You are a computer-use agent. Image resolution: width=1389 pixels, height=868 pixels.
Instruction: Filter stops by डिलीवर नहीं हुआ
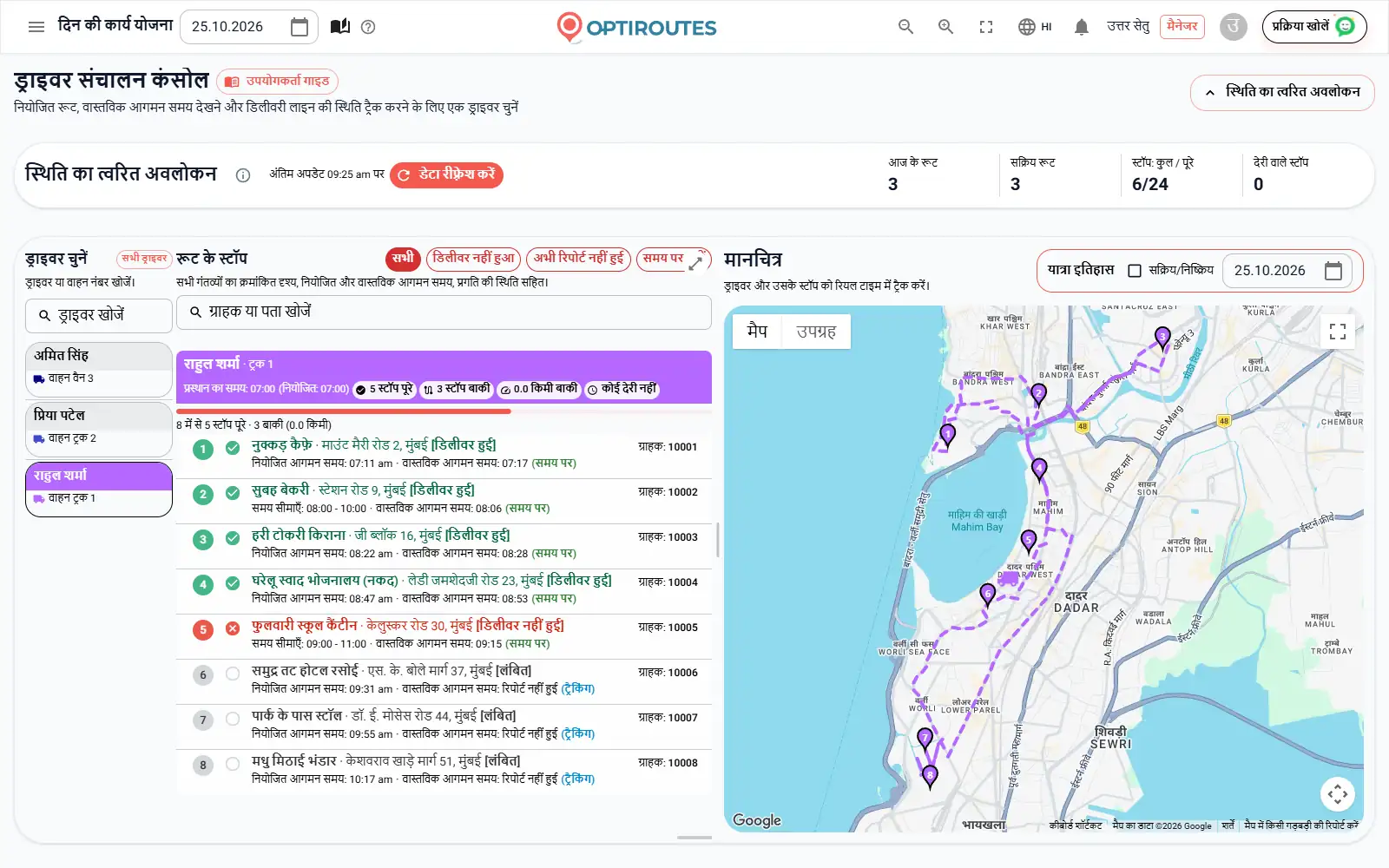tap(474, 259)
